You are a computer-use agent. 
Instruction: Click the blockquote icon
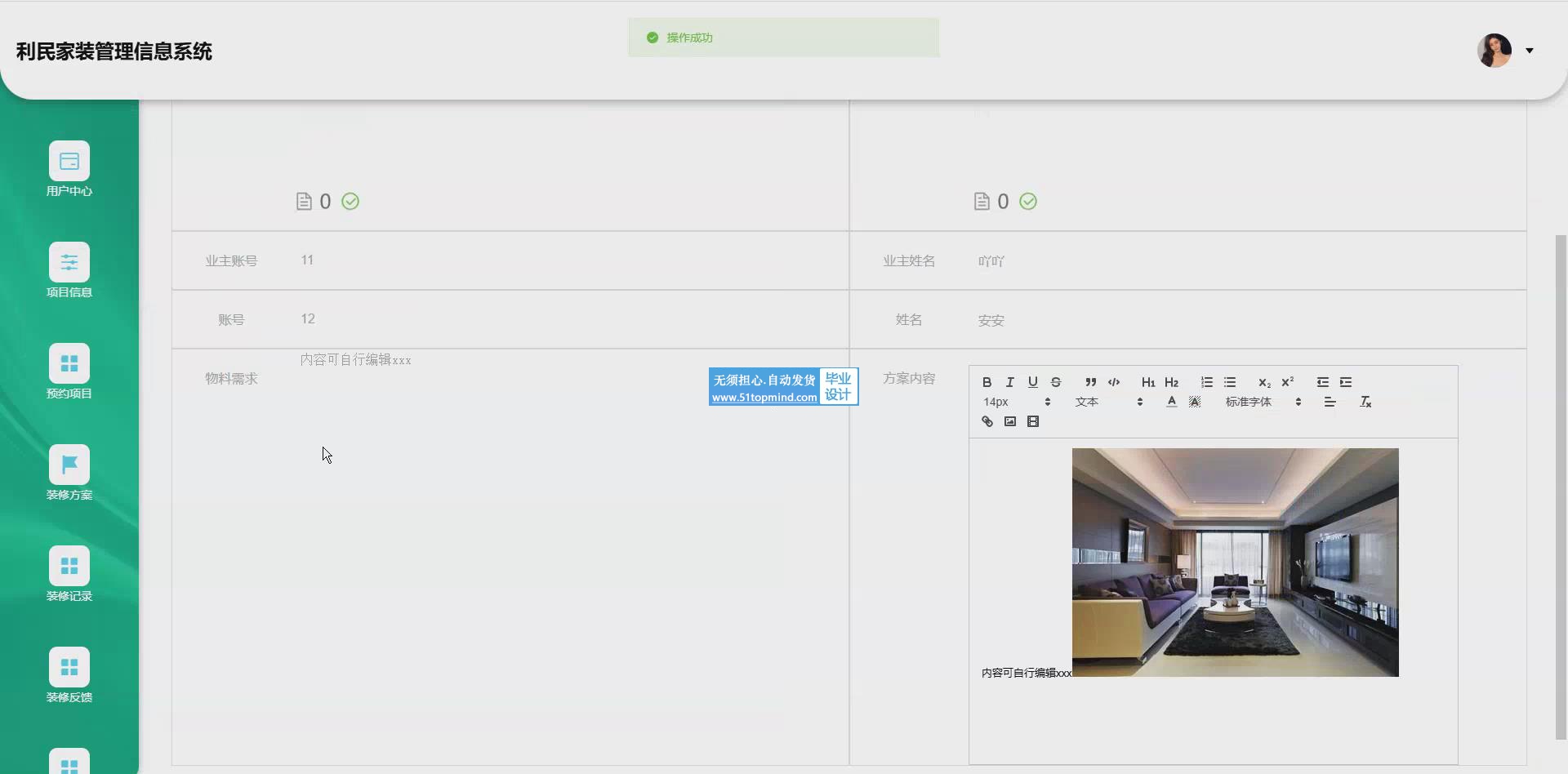point(1090,382)
